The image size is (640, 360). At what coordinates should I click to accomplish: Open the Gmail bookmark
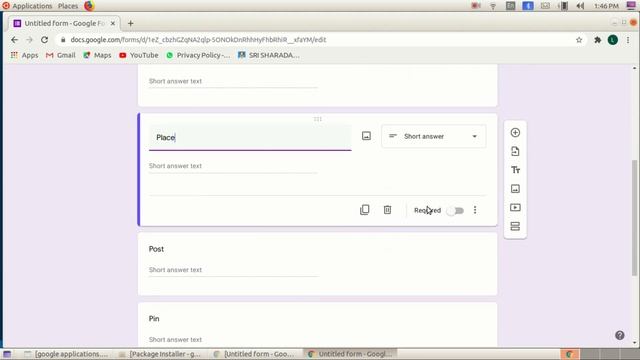click(60, 55)
